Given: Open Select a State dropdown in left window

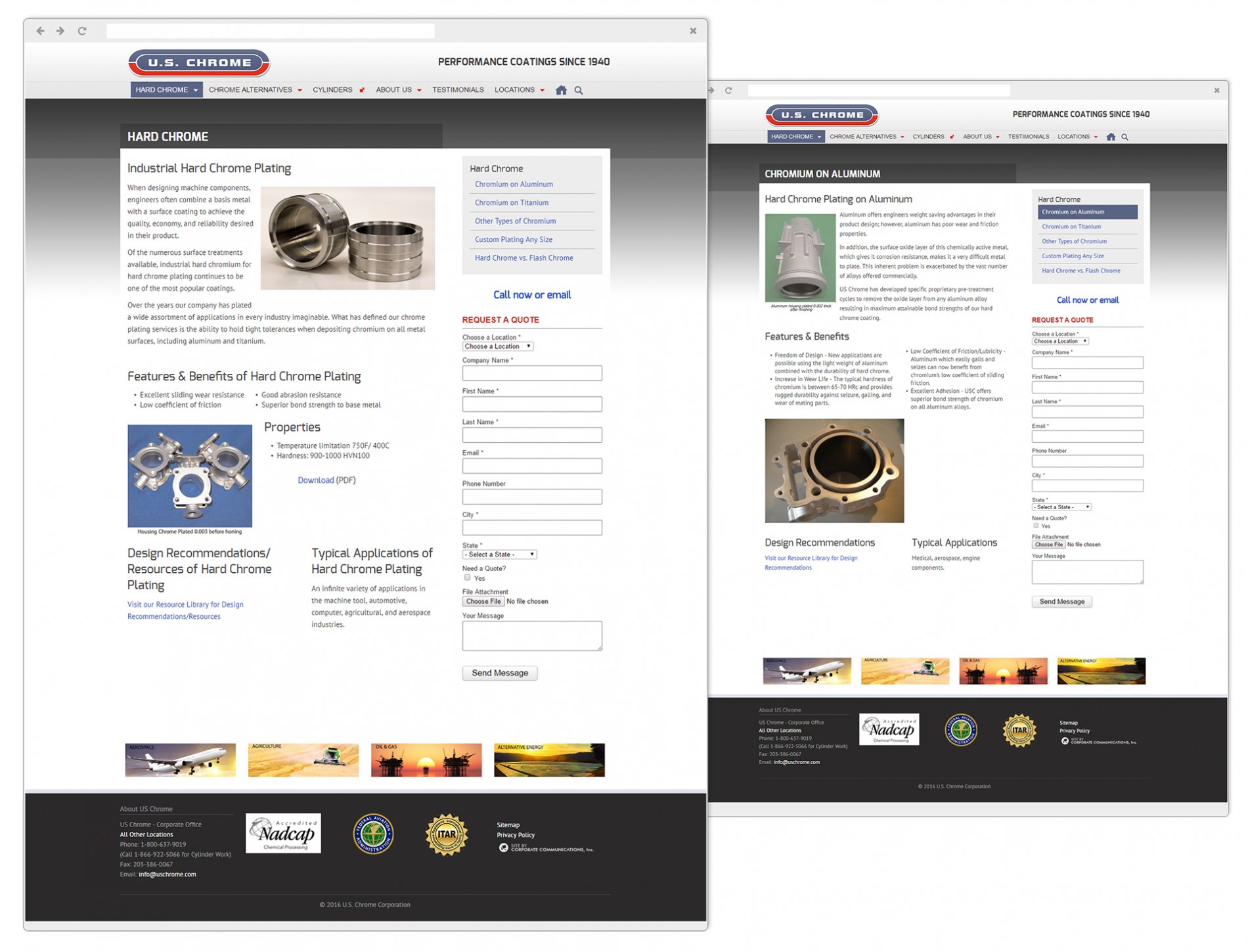Looking at the screenshot, I should (500, 555).
